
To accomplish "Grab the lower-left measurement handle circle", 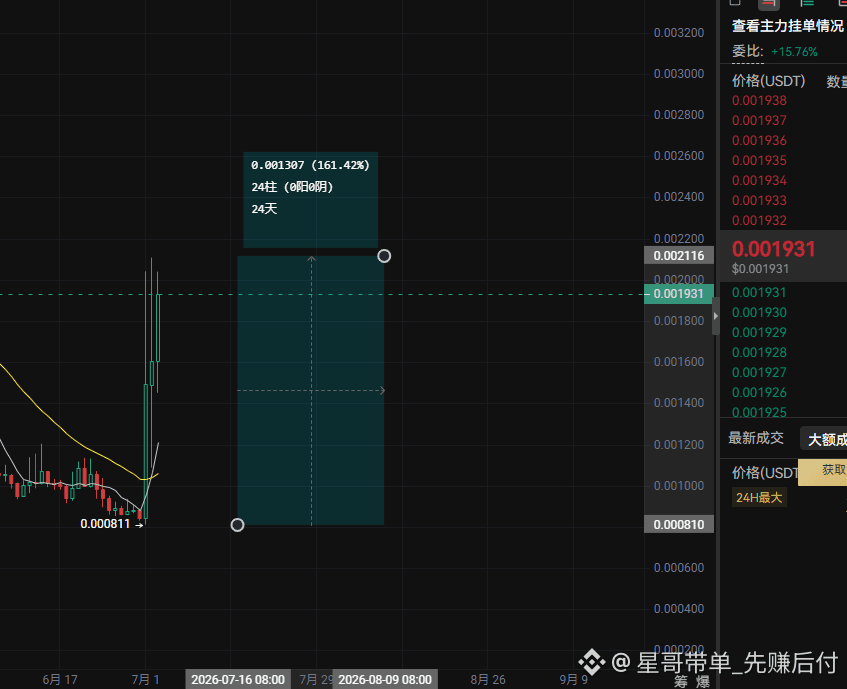I will coord(237,525).
